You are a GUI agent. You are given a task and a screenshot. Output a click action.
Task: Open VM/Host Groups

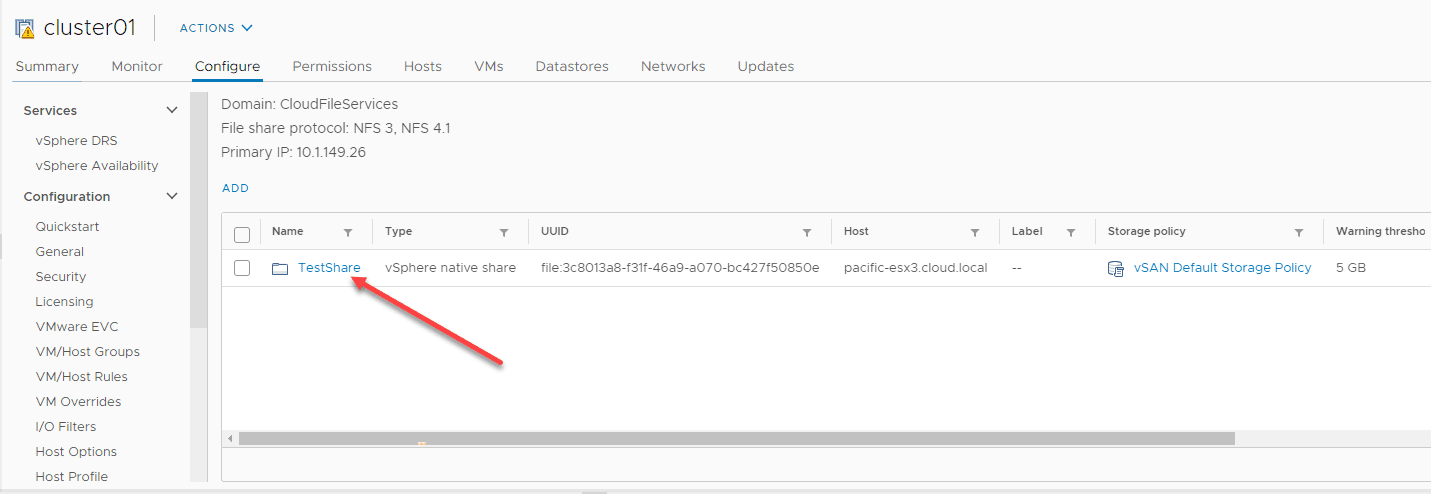87,352
